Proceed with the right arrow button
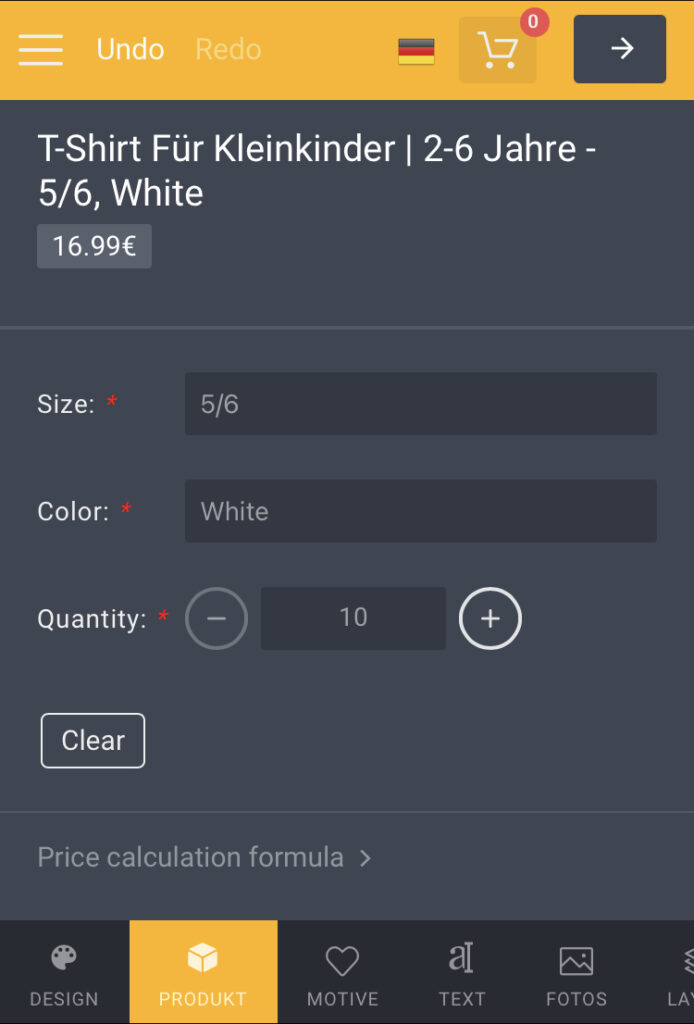Screen dimensions: 694x1024 620,49
